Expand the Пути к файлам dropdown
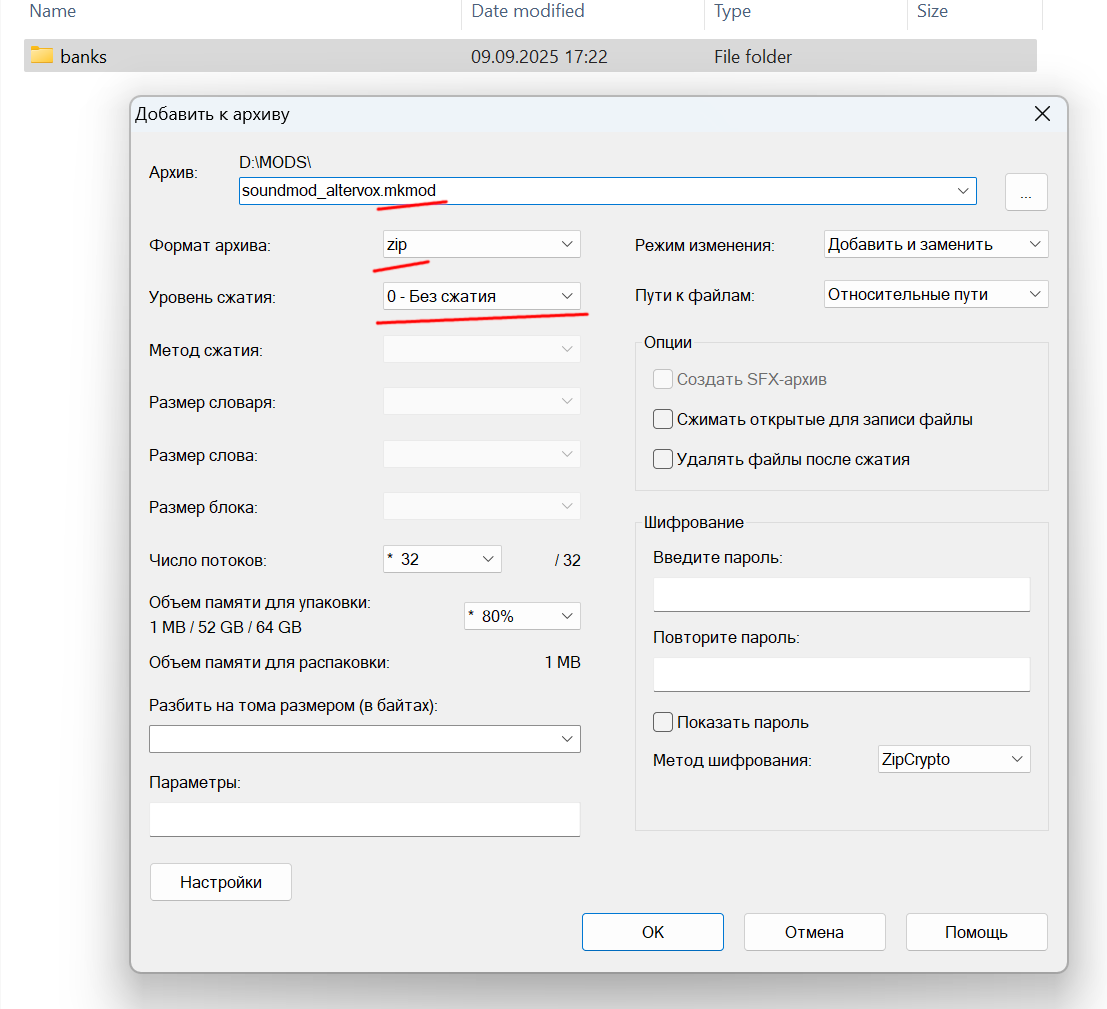Image resolution: width=1107 pixels, height=1009 pixels. coord(935,294)
